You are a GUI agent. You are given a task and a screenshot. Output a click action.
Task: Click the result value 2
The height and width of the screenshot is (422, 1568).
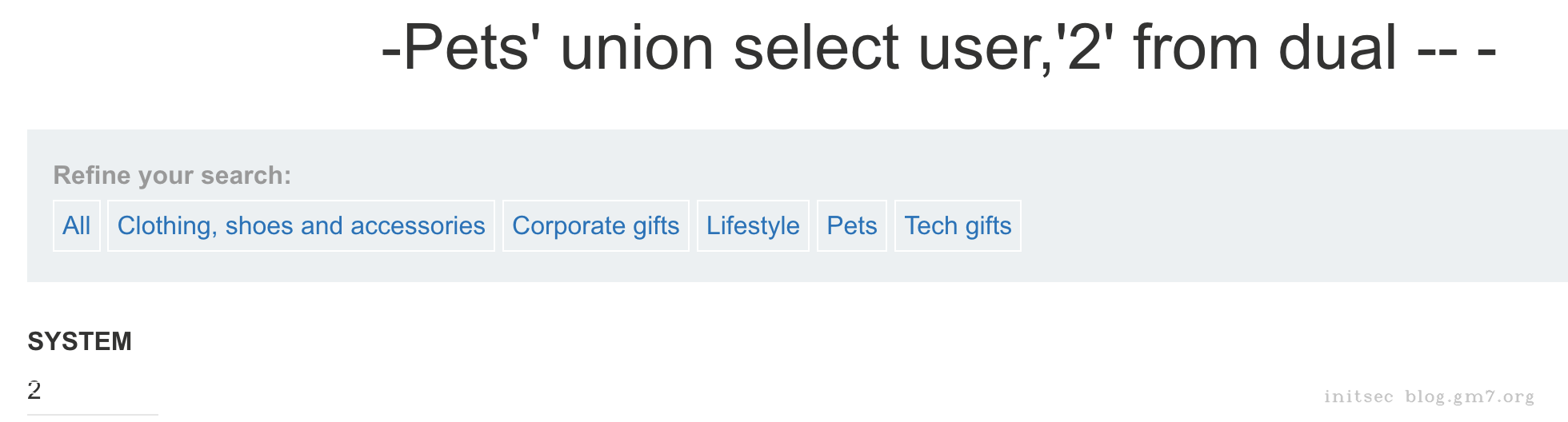[34, 390]
